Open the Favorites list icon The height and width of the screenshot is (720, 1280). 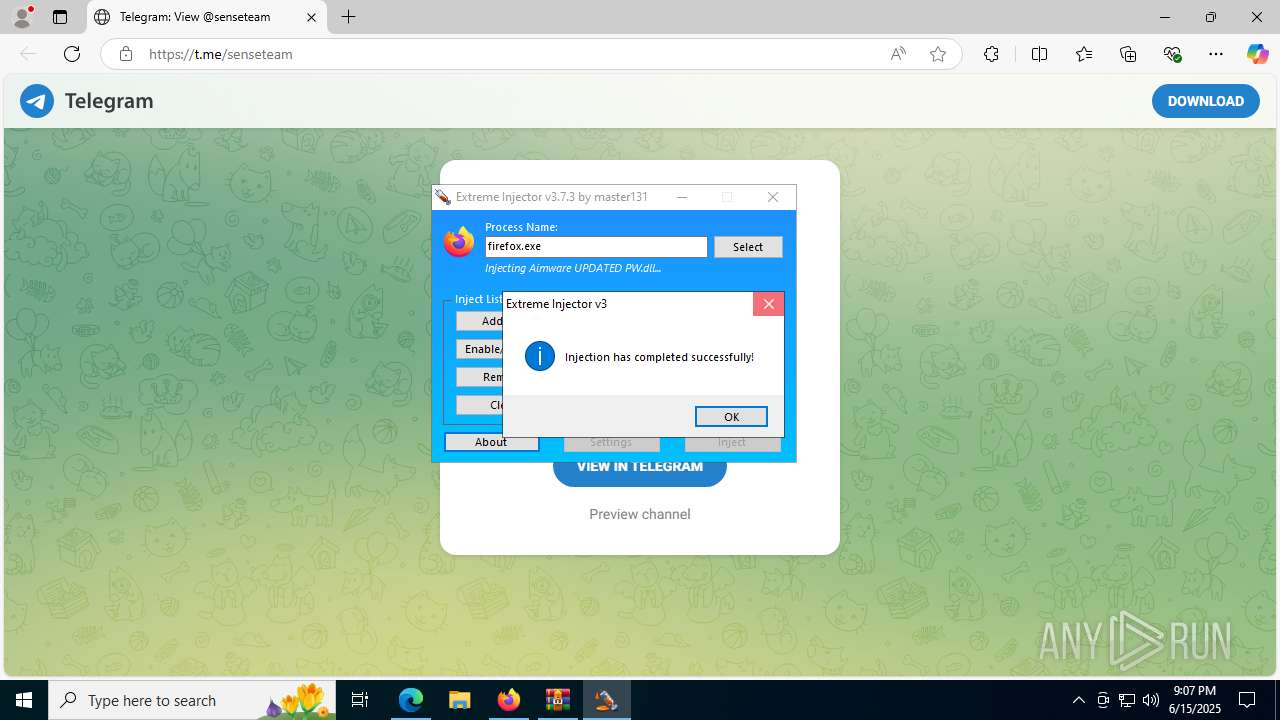click(x=1084, y=54)
